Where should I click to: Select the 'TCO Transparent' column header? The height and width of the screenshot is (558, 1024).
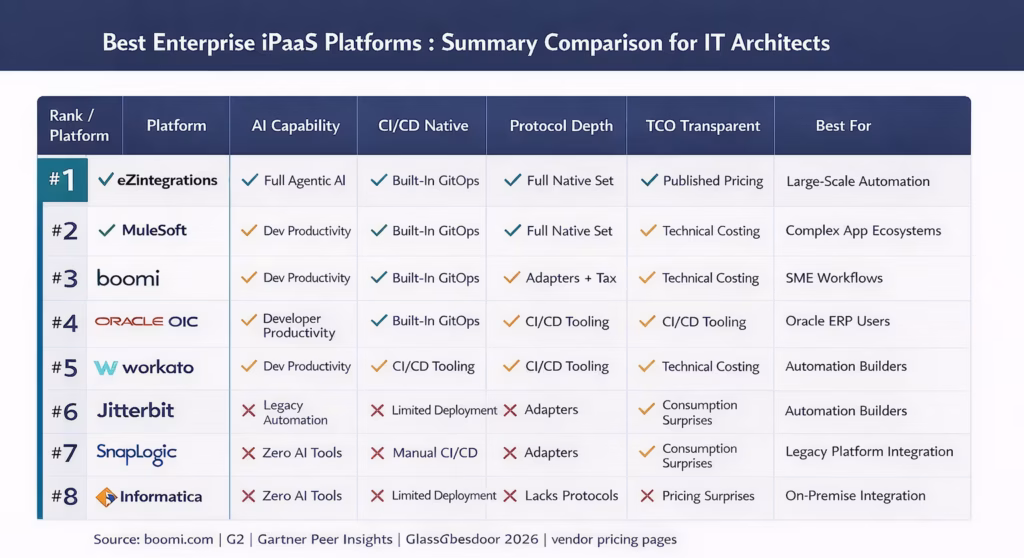703,125
